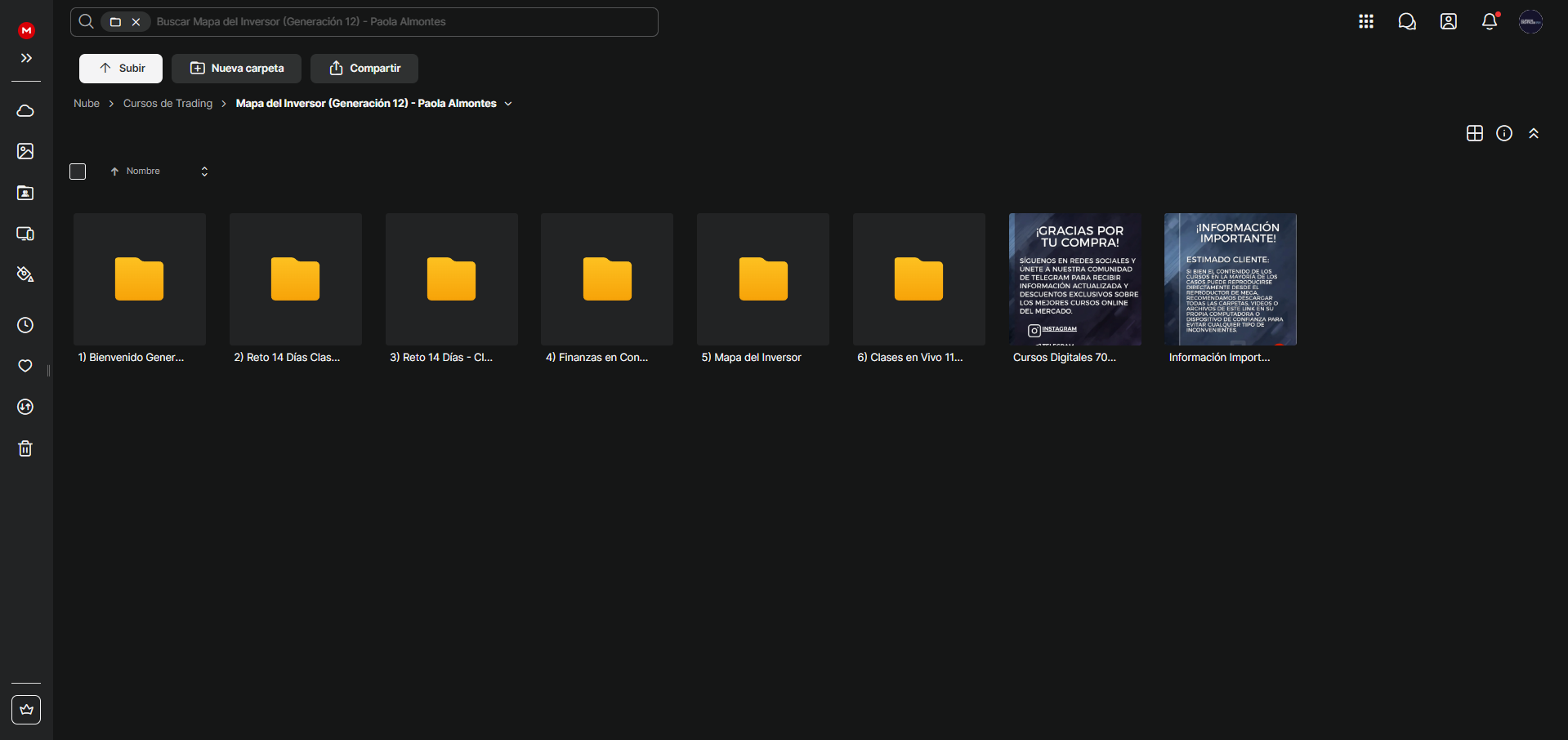Clear the folder filter in search bar
The width and height of the screenshot is (1568, 740).
(x=136, y=22)
